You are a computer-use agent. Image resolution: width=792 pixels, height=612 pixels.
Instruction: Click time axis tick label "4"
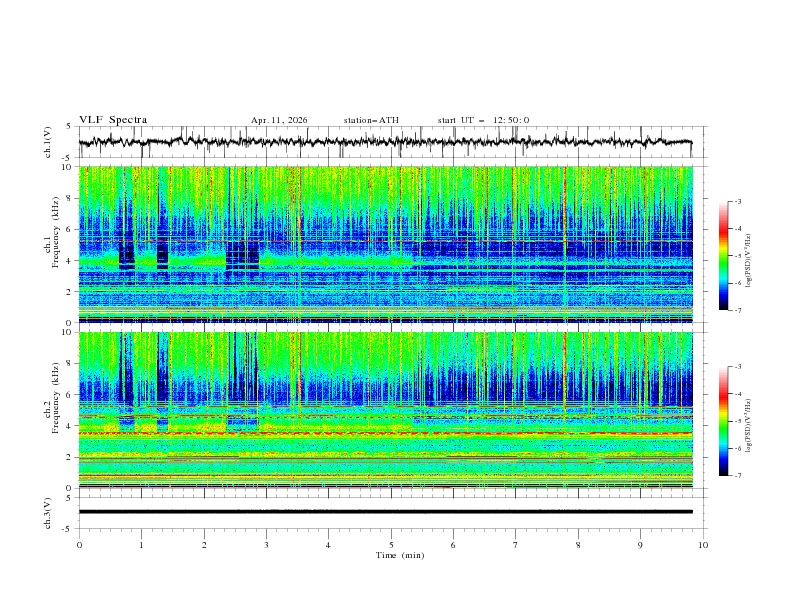pyautogui.click(x=328, y=545)
